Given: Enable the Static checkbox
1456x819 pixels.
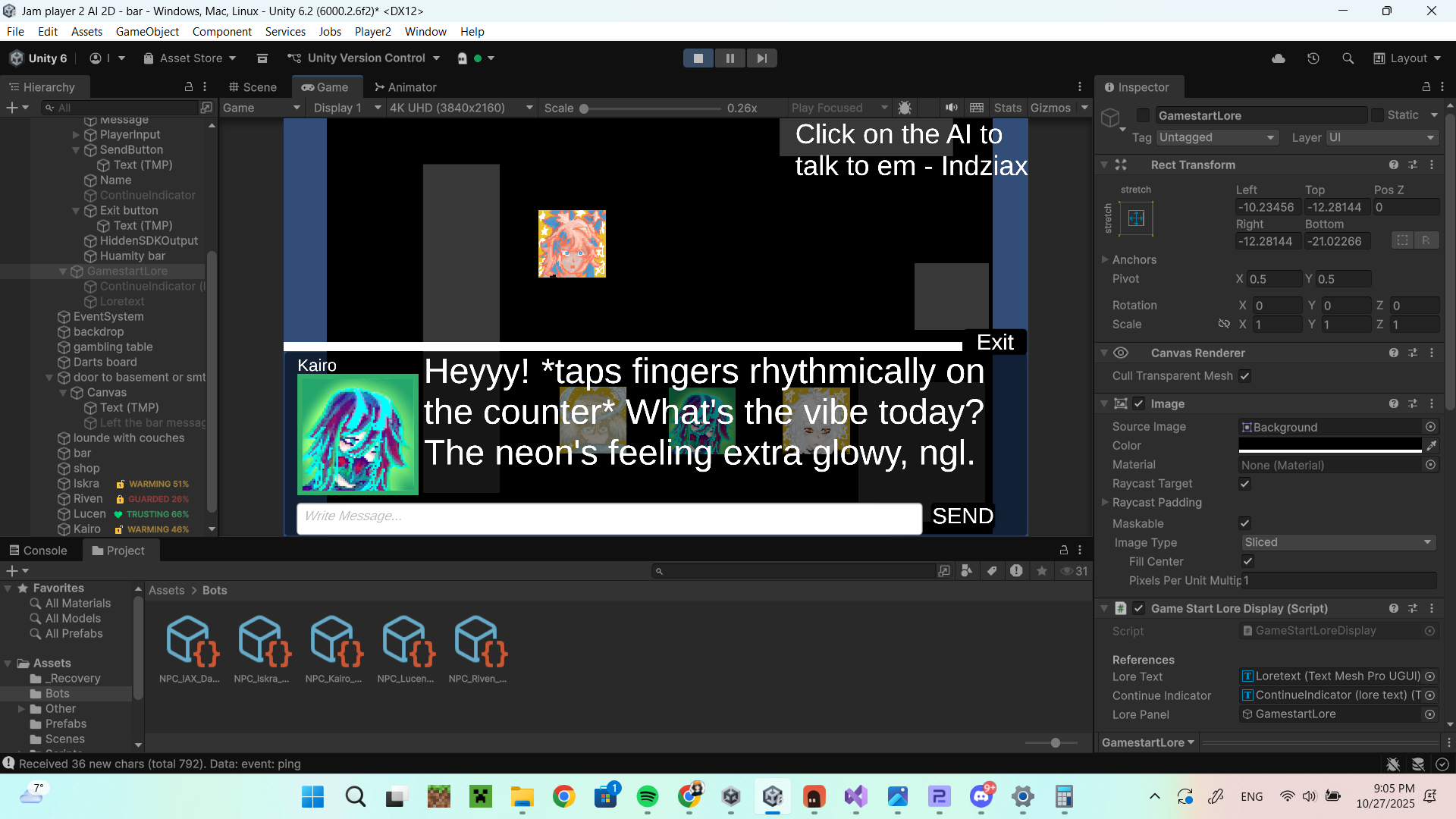Looking at the screenshot, I should click(x=1378, y=115).
